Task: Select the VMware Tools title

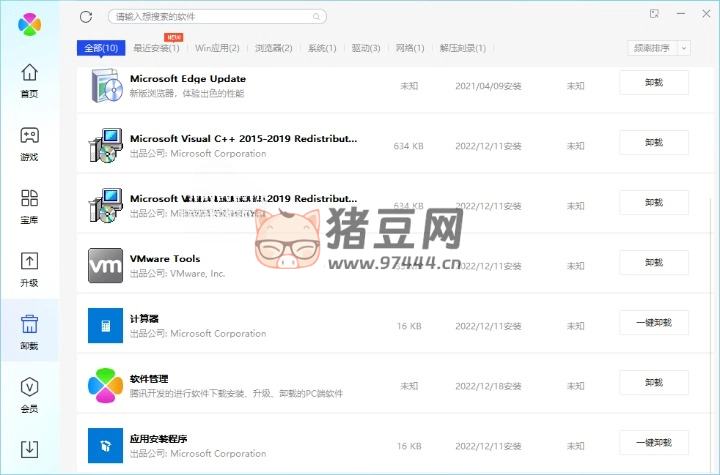Action: point(165,259)
